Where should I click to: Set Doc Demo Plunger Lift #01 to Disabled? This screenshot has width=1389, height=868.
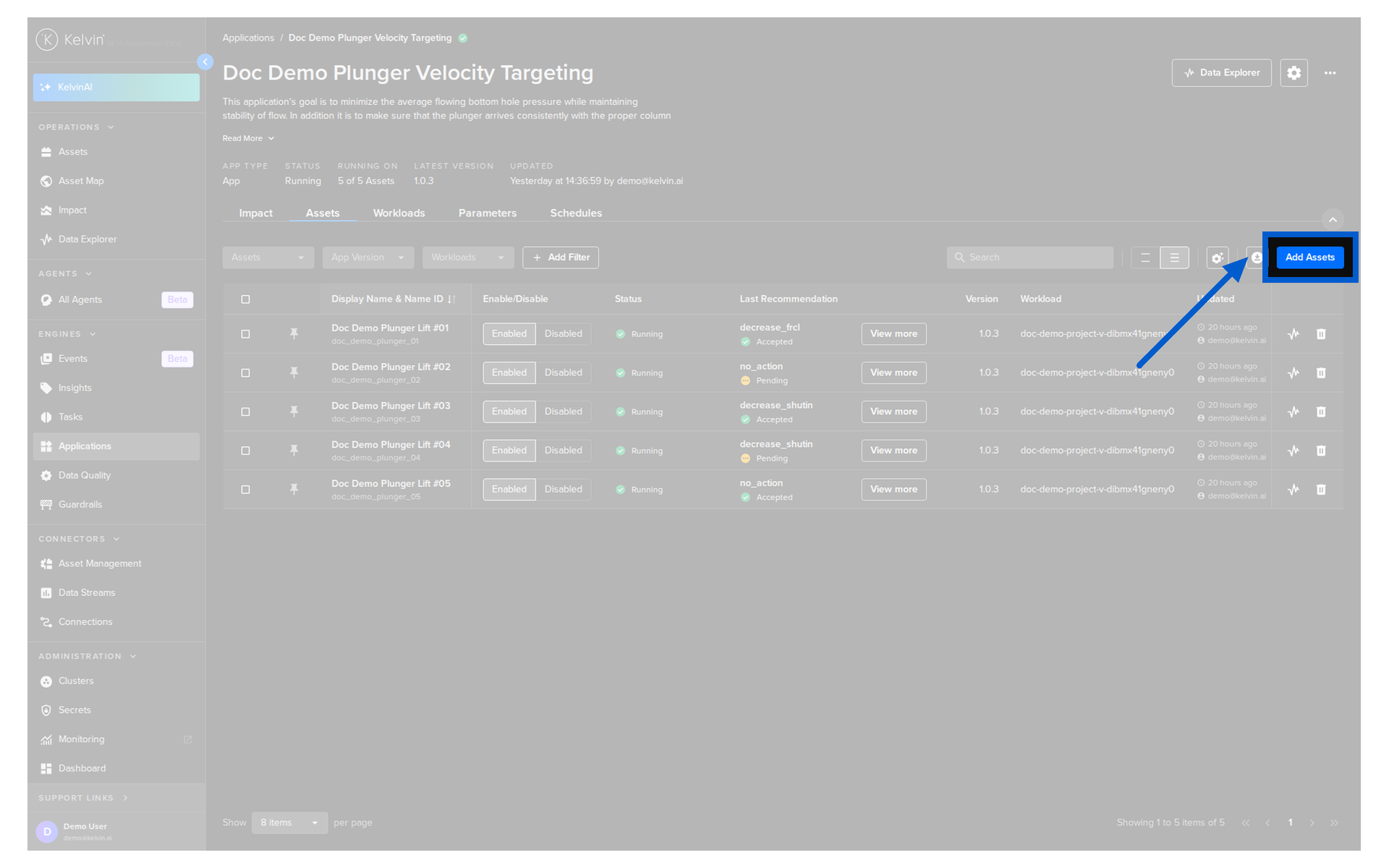(563, 334)
